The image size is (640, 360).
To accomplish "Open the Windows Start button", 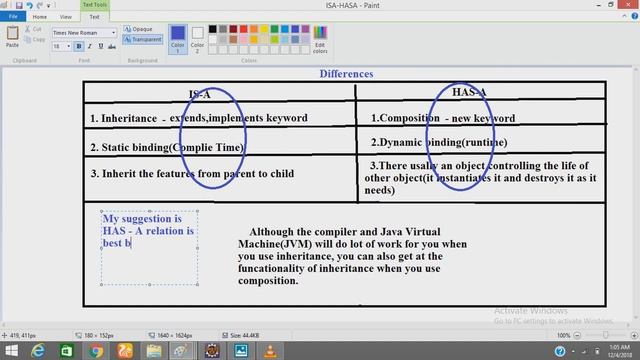I will tap(11, 351).
